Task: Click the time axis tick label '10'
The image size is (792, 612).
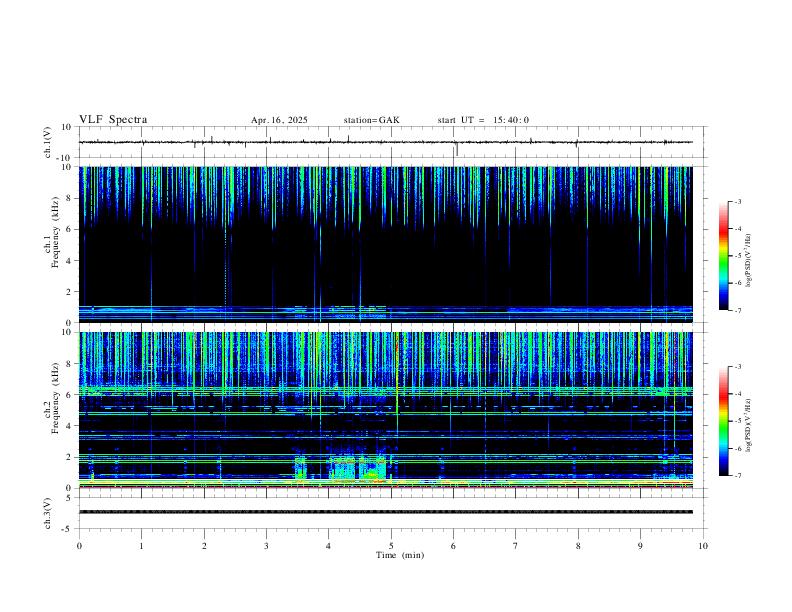Action: (703, 546)
